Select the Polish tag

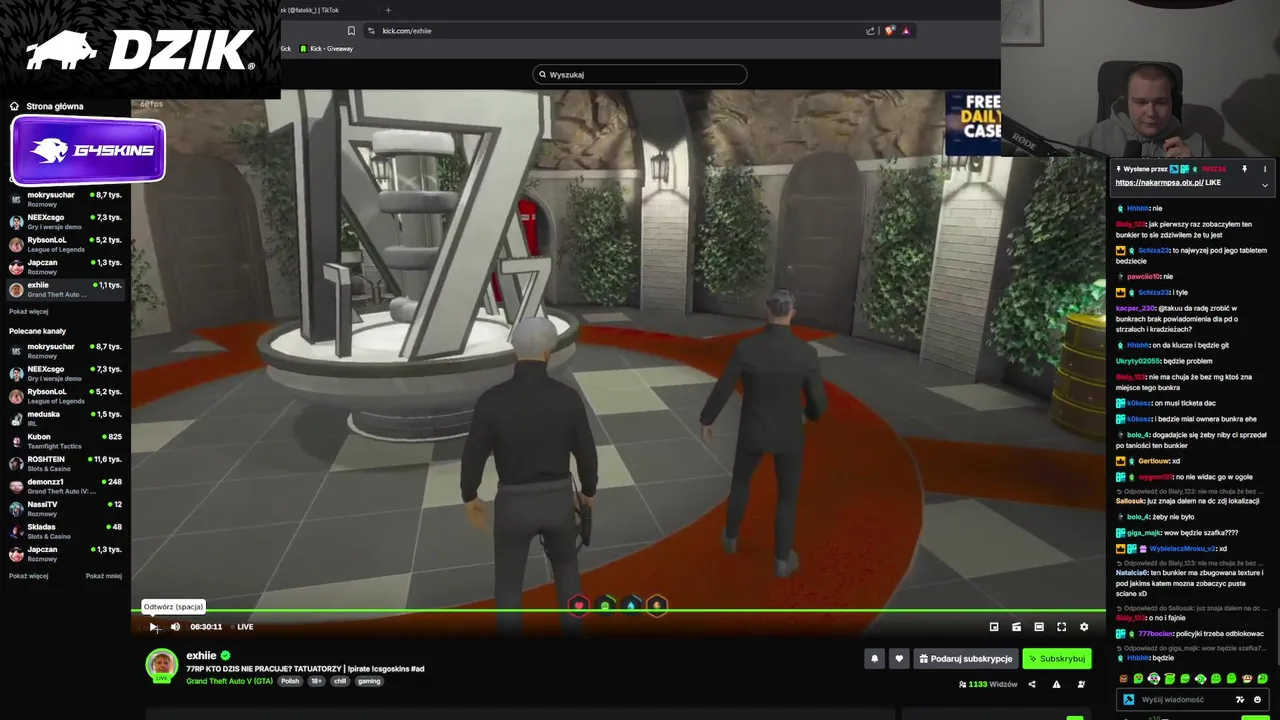[x=290, y=681]
